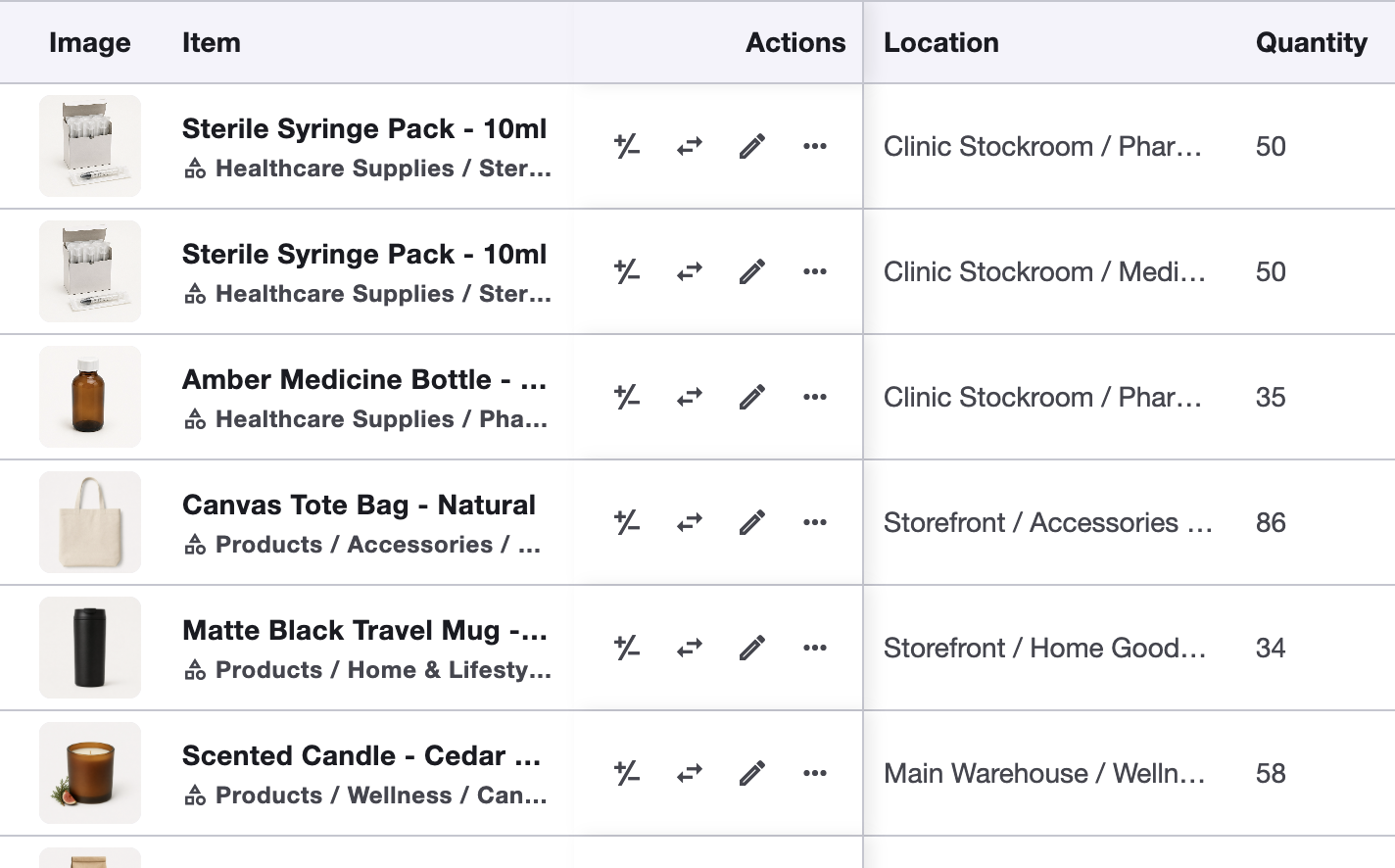Open Matte Black Travel Mug item name
The height and width of the screenshot is (868, 1395).
point(364,630)
